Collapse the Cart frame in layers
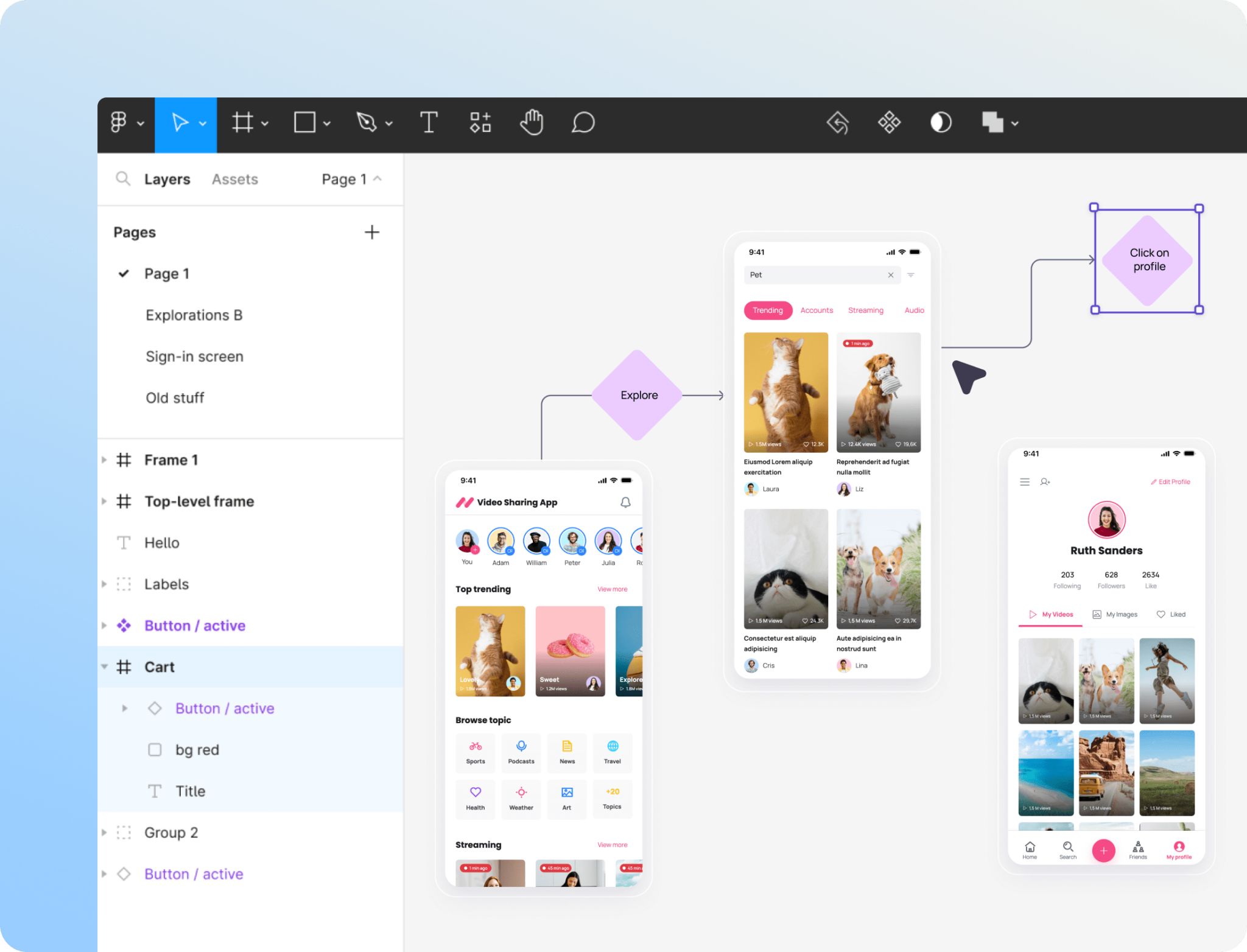1247x952 pixels. [x=105, y=667]
